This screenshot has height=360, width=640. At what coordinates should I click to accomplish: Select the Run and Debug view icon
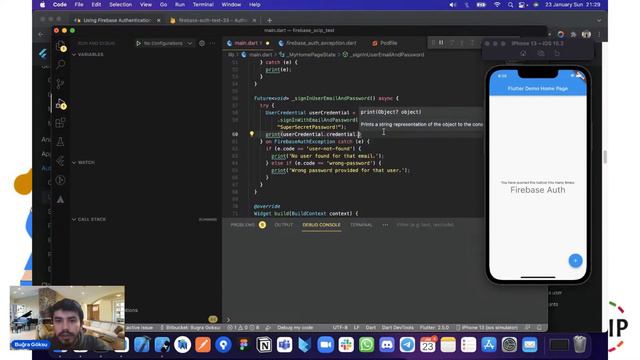click(x=61, y=104)
